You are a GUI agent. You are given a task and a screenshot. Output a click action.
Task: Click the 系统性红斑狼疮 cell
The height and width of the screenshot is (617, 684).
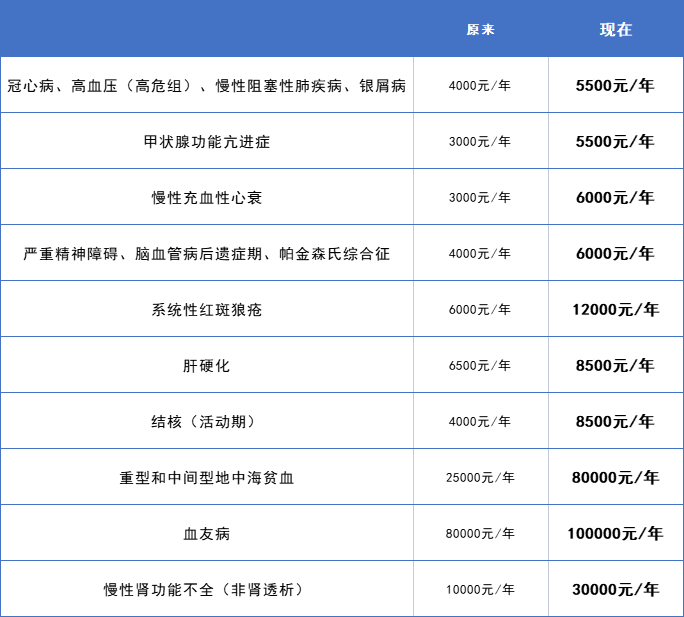click(207, 310)
